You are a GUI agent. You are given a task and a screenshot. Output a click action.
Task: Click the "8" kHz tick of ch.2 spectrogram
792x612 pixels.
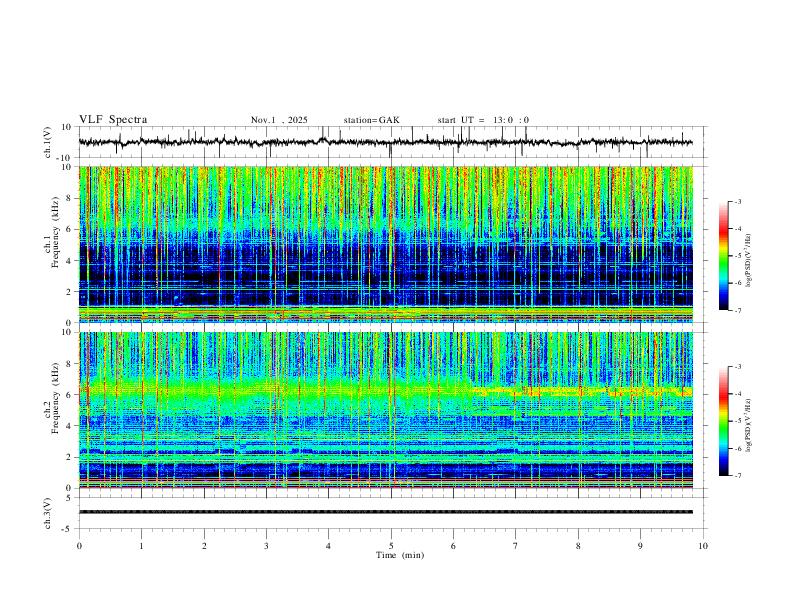(x=70, y=364)
